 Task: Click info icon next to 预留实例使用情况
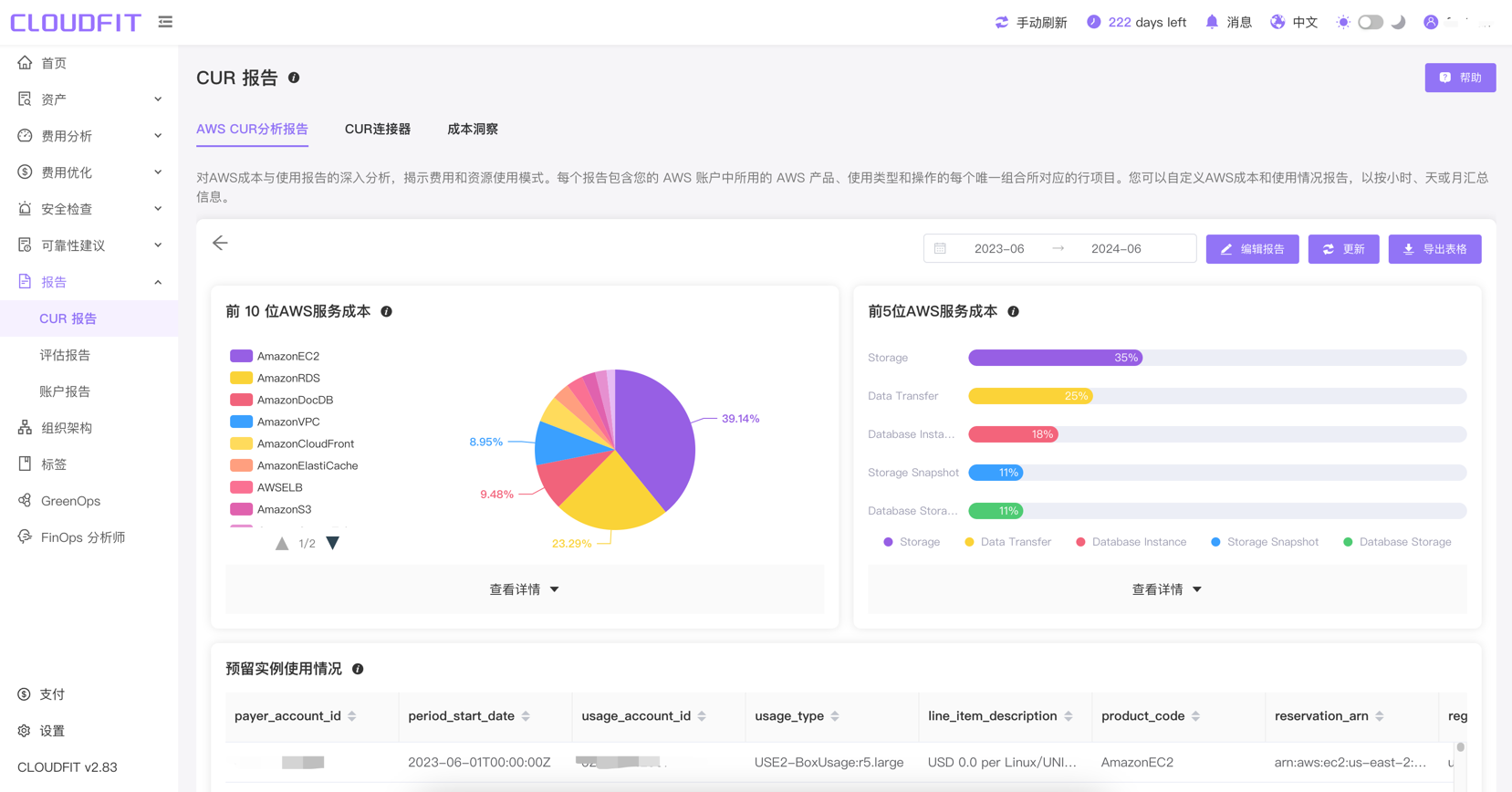(x=359, y=669)
